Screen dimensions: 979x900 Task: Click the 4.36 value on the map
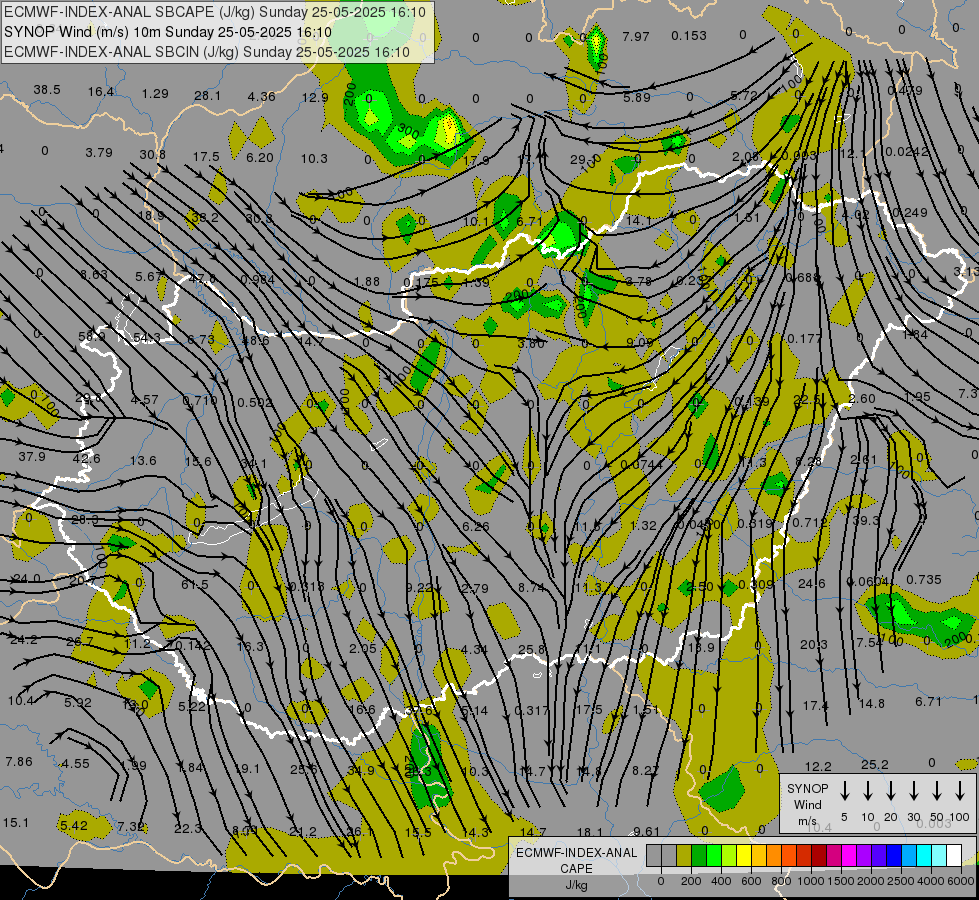coord(261,97)
